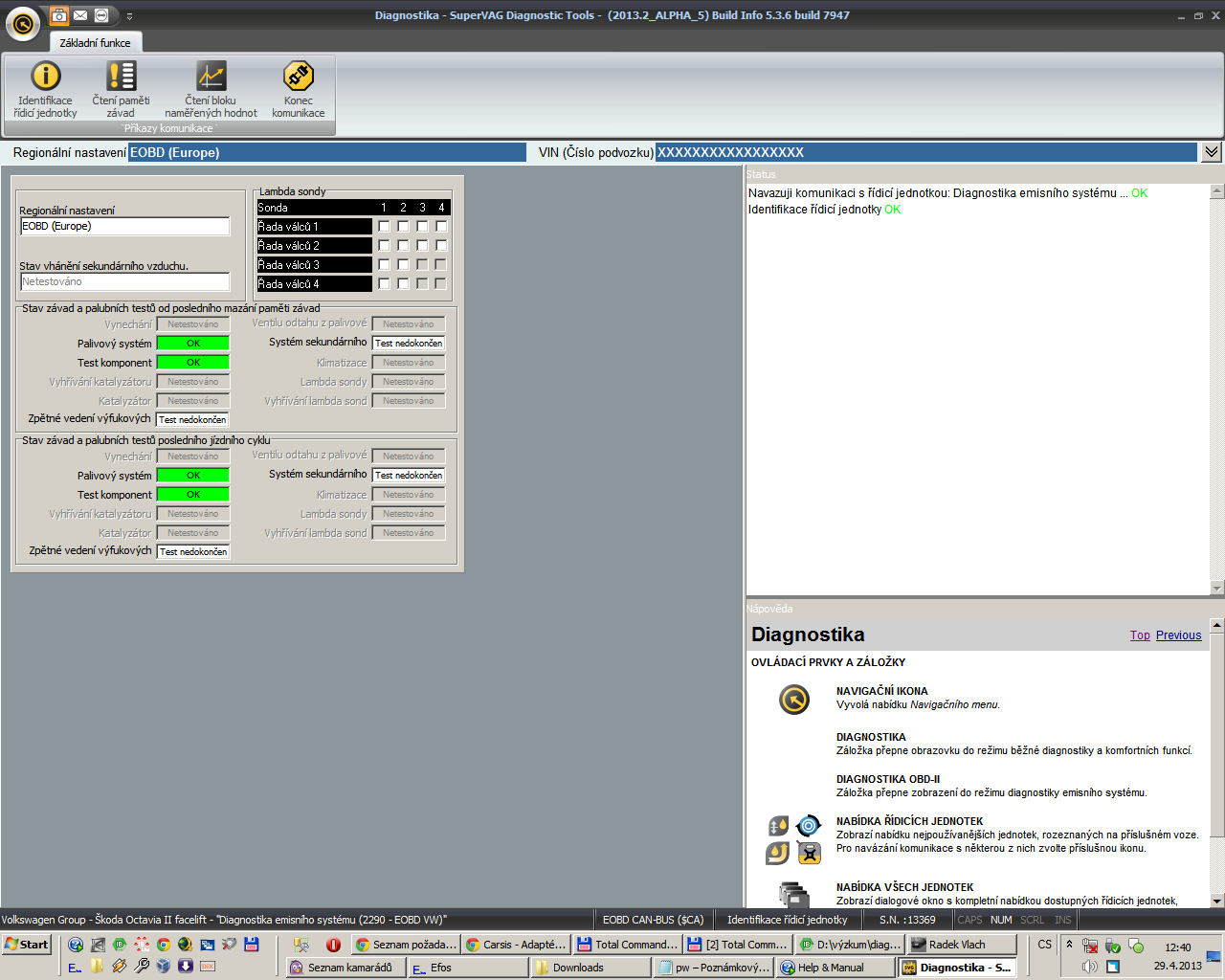Screen dimensions: 1225x980
Task: Show hidden tray icons with the chevron
Action: pos(1069,945)
